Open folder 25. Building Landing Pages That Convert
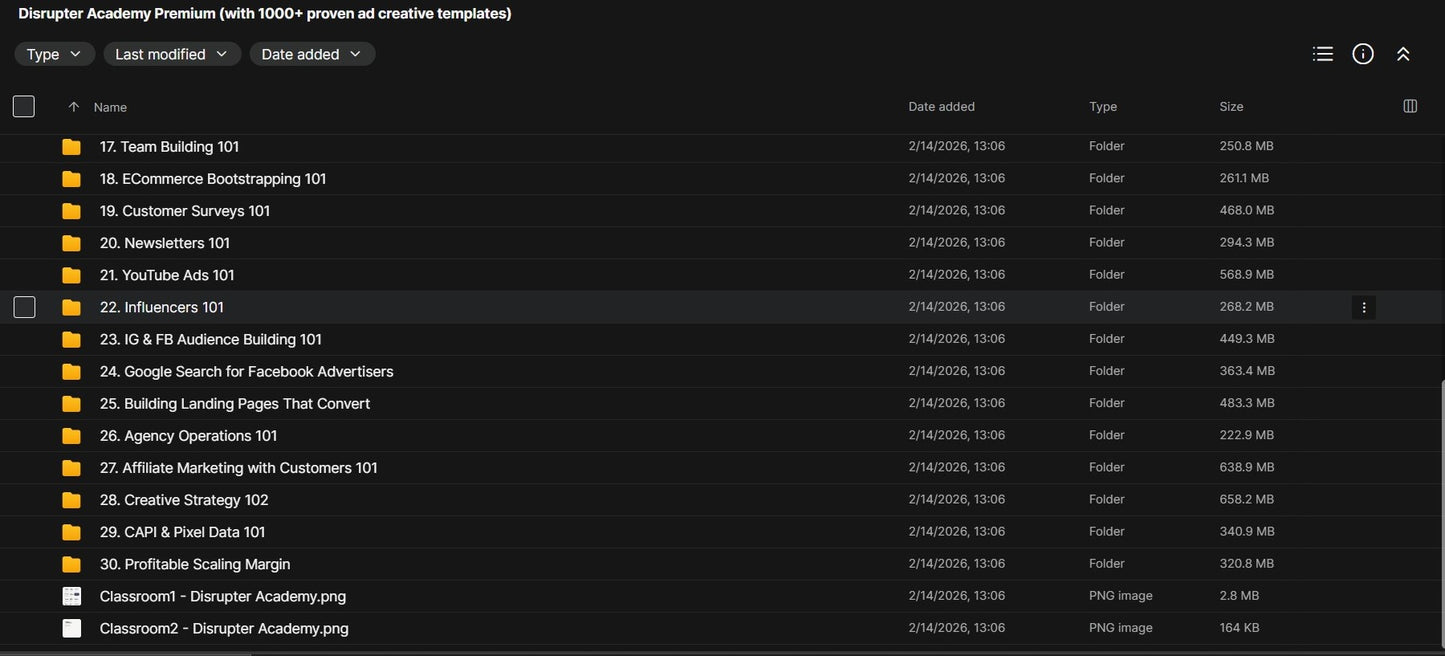This screenshot has height=656, width=1445. (x=235, y=404)
